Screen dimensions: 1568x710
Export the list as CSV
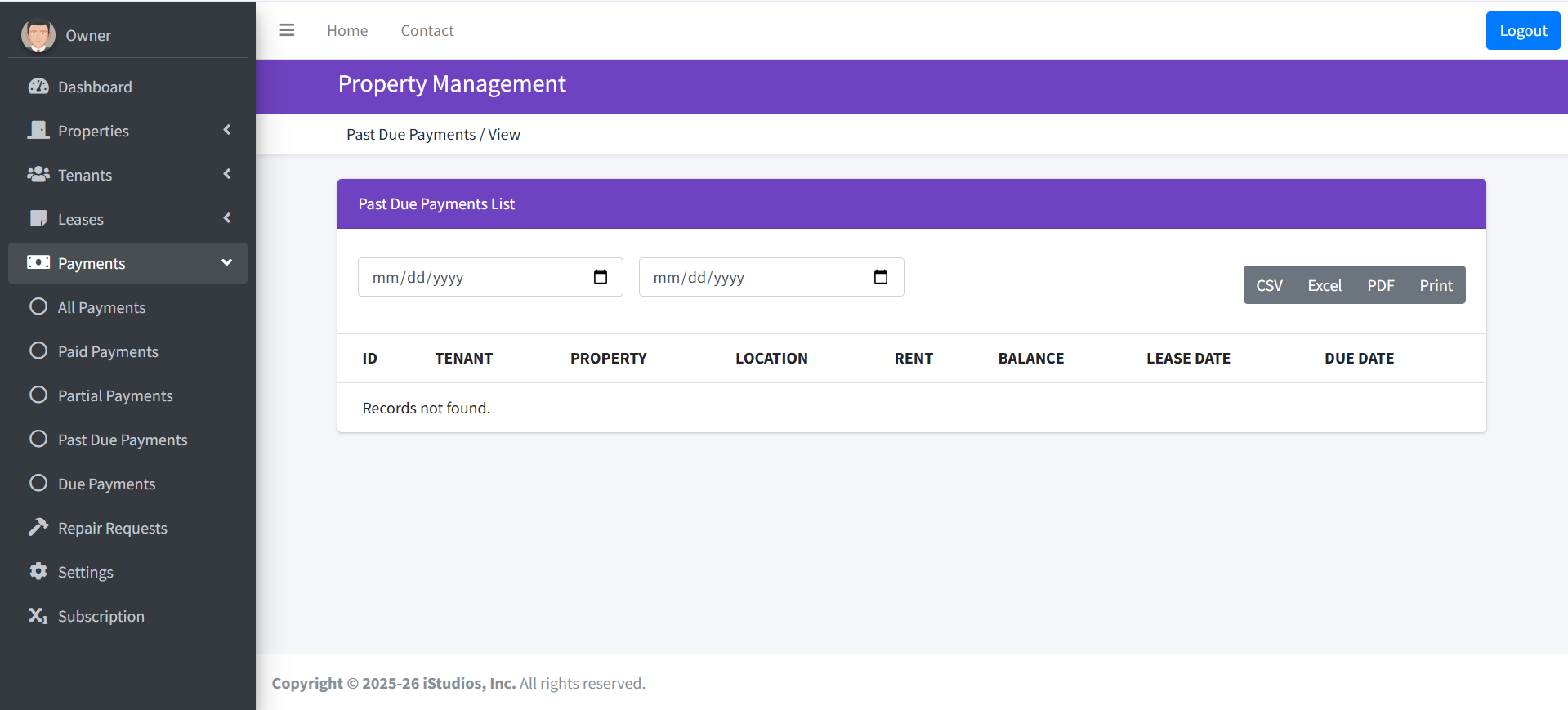[1269, 285]
